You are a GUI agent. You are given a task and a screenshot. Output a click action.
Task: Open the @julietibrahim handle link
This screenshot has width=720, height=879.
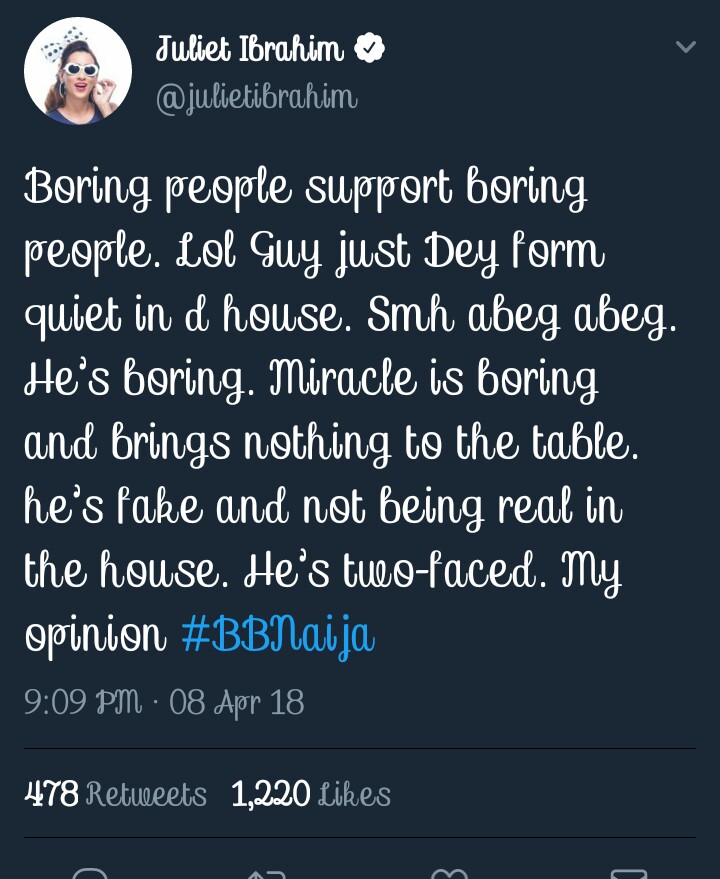pyautogui.click(x=257, y=98)
